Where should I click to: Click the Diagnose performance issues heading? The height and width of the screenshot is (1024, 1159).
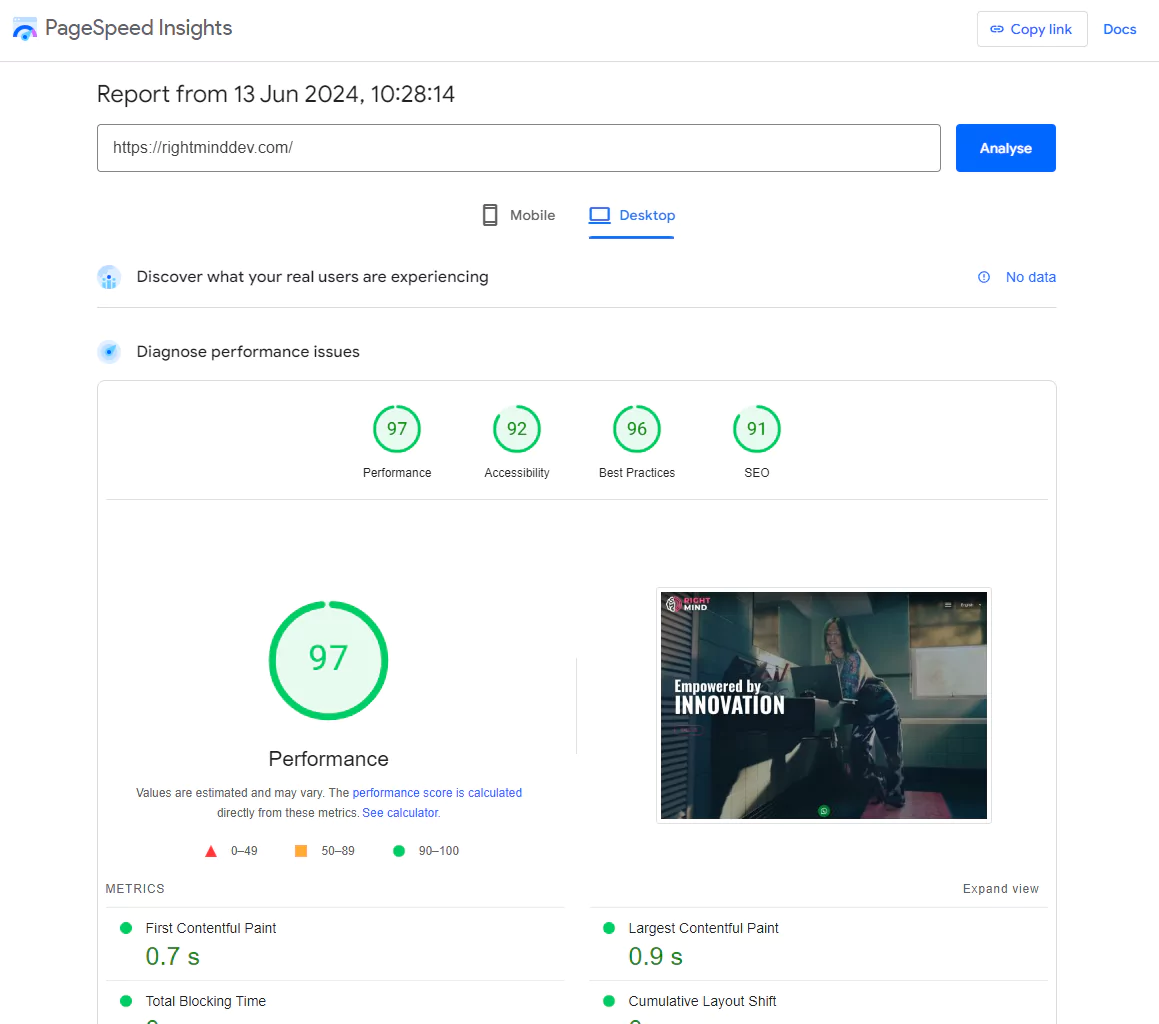pos(248,352)
